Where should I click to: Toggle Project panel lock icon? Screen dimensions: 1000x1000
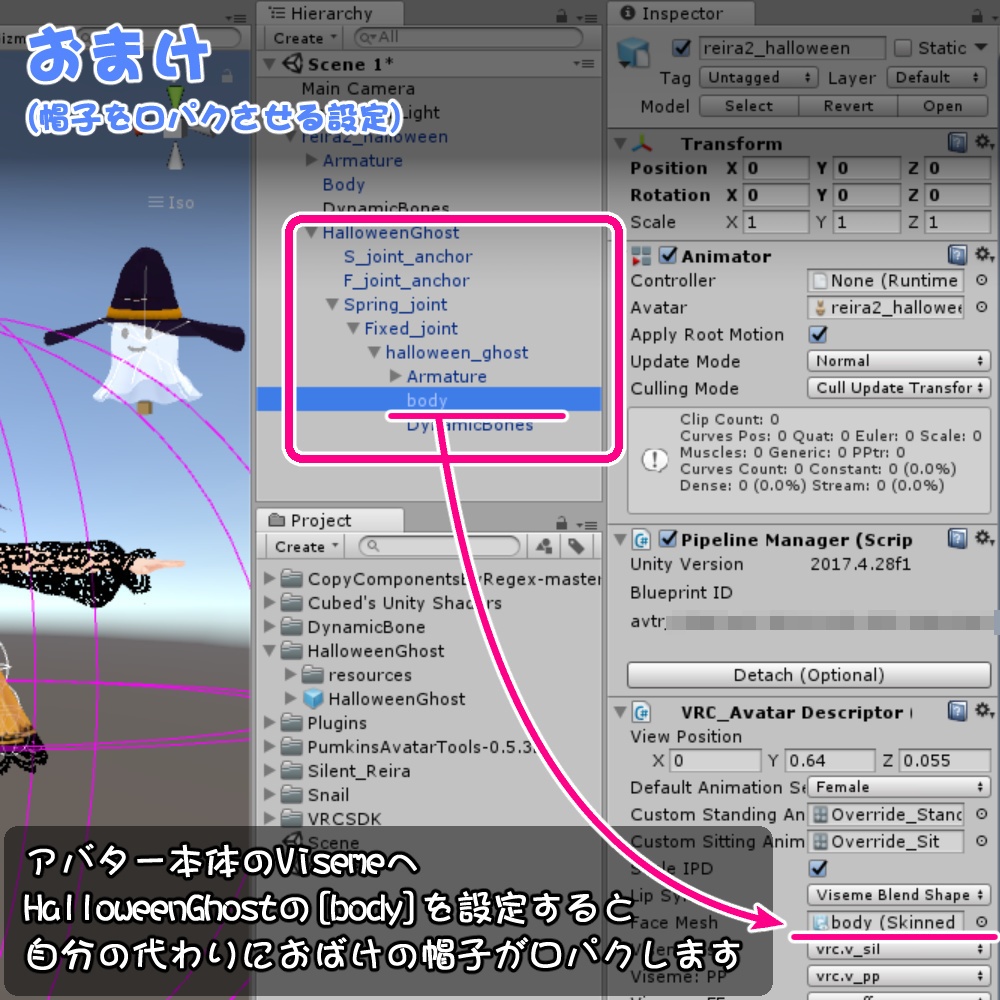pyautogui.click(x=561, y=523)
